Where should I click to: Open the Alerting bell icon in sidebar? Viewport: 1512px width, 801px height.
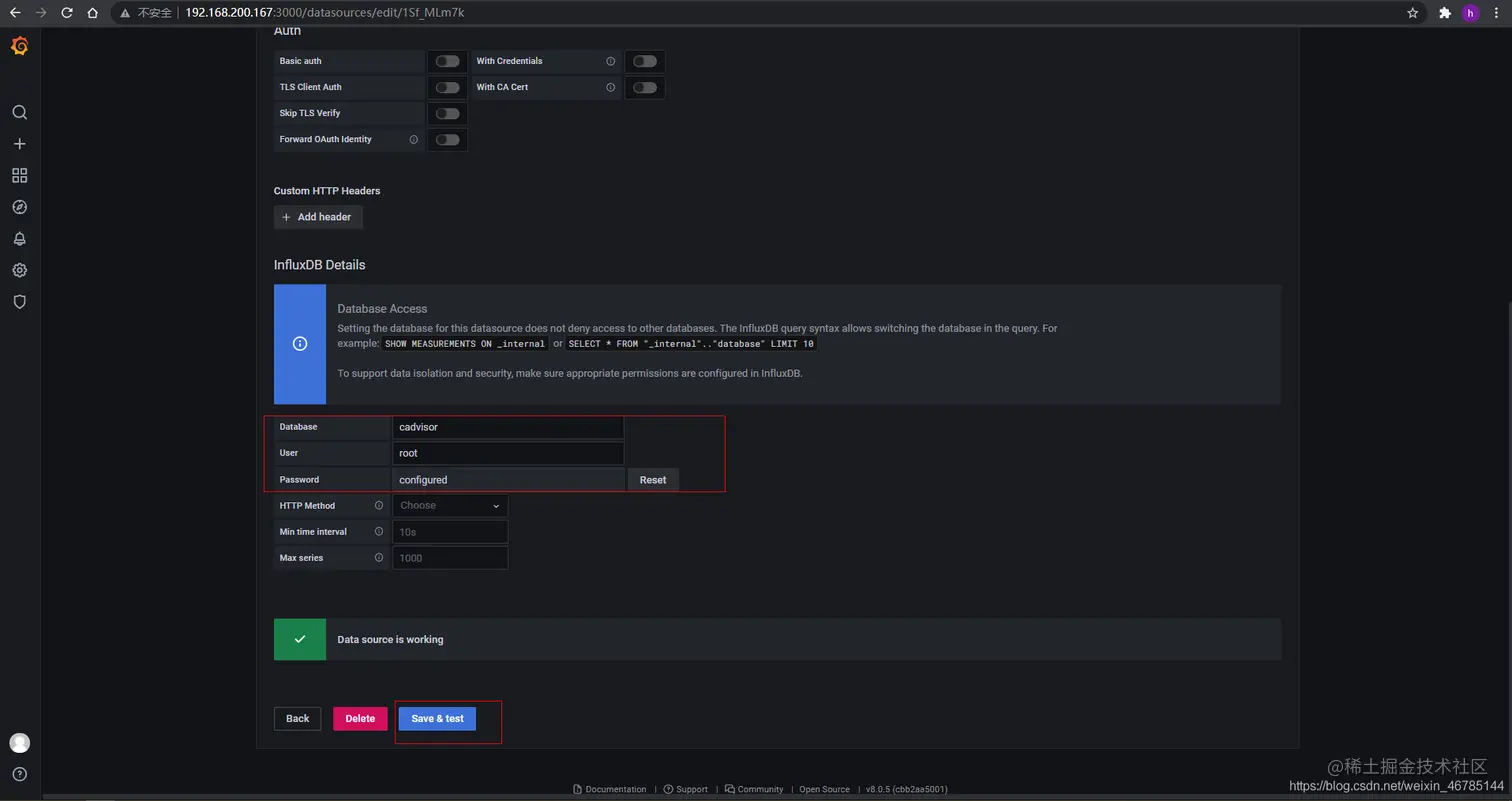[x=19, y=239]
